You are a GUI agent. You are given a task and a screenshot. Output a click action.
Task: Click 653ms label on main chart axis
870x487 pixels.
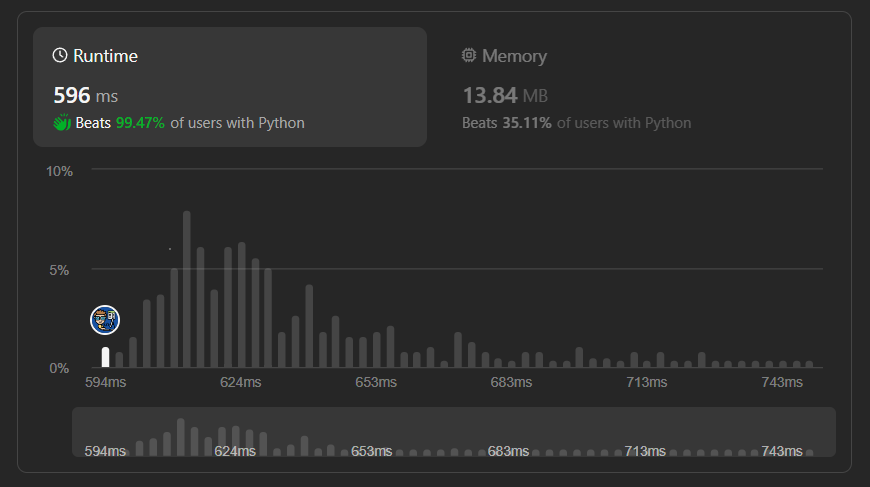pyautogui.click(x=376, y=383)
